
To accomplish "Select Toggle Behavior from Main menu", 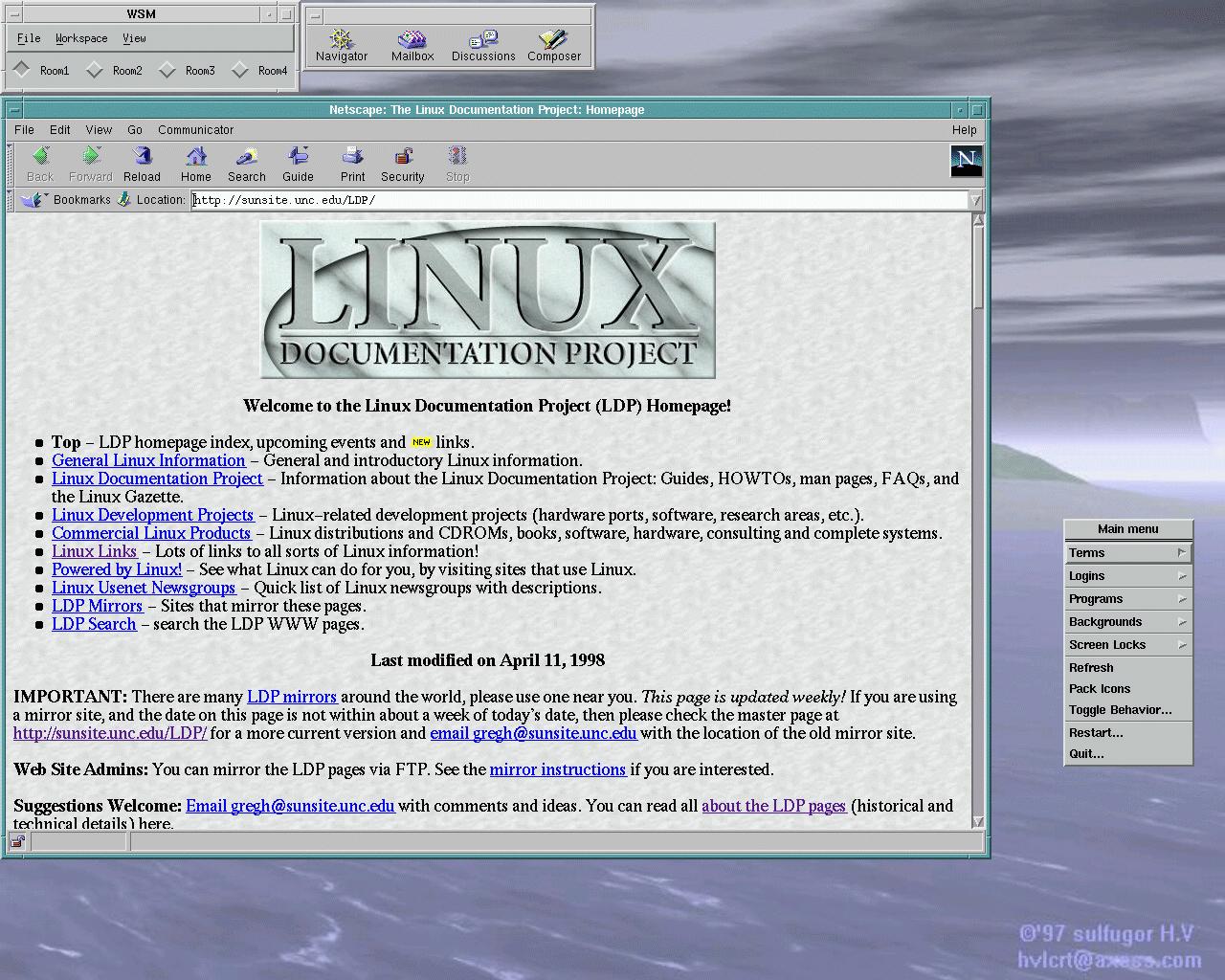I will coord(1128,709).
